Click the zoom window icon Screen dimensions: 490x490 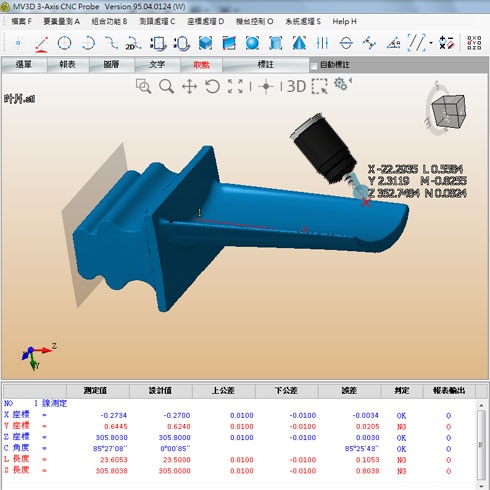point(144,86)
